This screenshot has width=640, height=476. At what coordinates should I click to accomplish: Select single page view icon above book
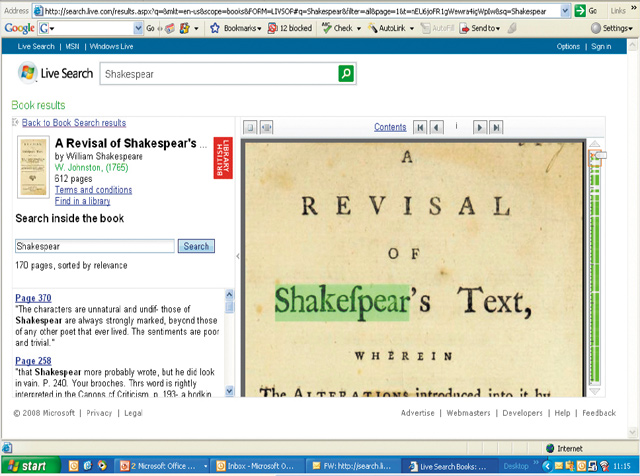(250, 127)
